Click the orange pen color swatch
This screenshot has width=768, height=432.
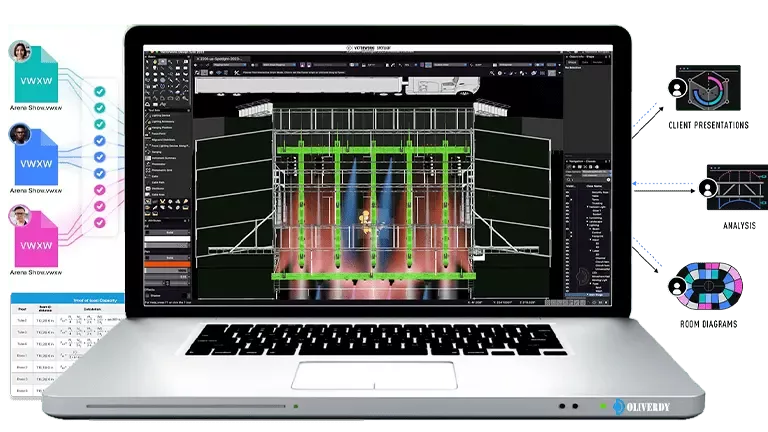[x=168, y=264]
